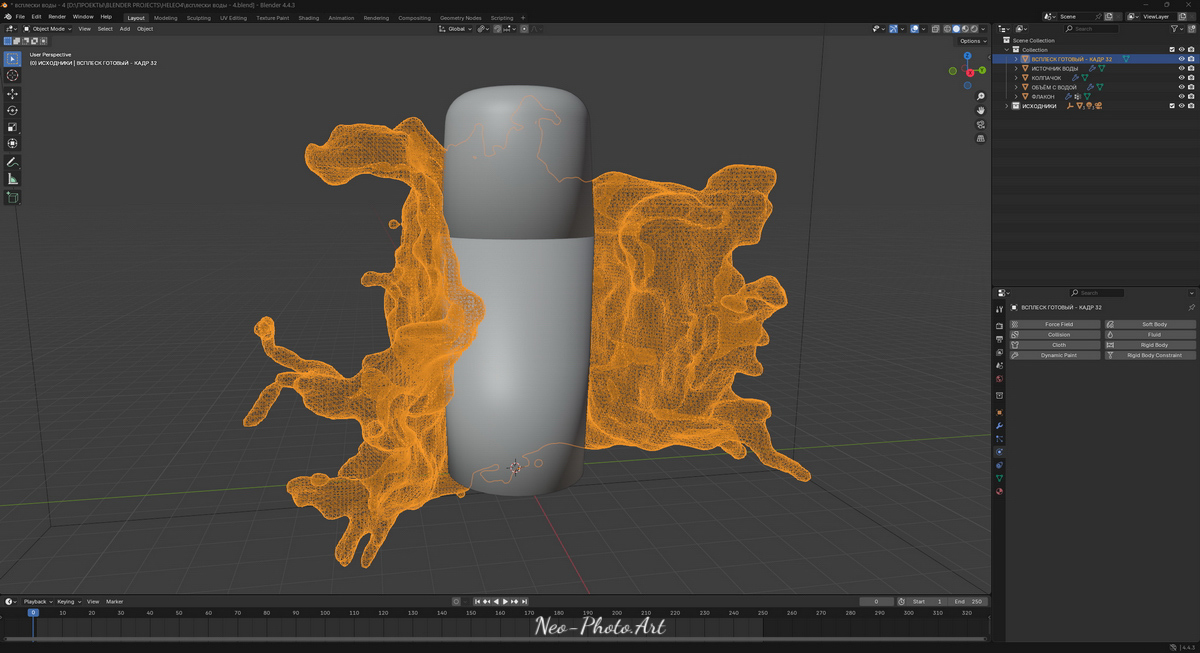The width and height of the screenshot is (1200, 653).
Task: Select the Add Cube tool
Action: point(12,197)
